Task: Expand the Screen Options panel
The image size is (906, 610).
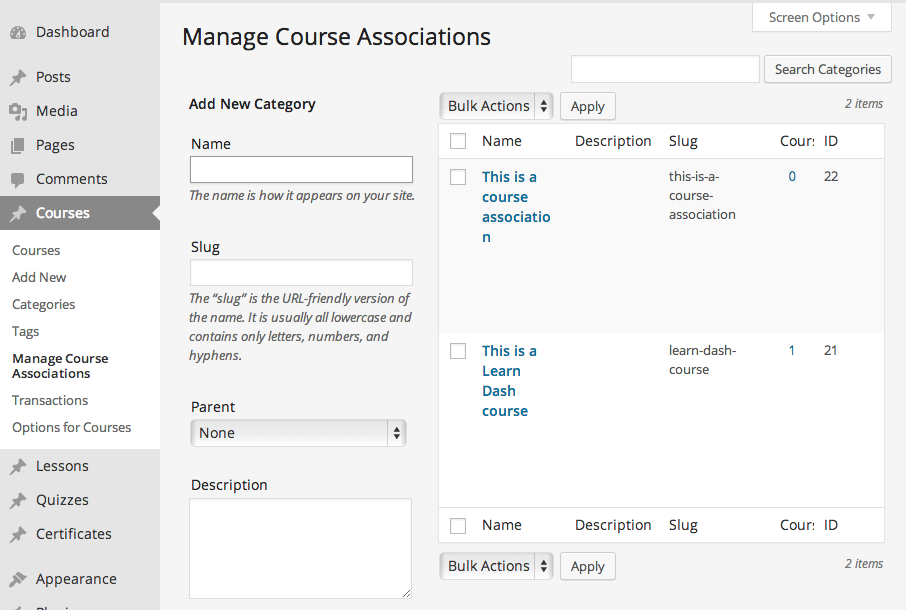Action: [x=821, y=17]
